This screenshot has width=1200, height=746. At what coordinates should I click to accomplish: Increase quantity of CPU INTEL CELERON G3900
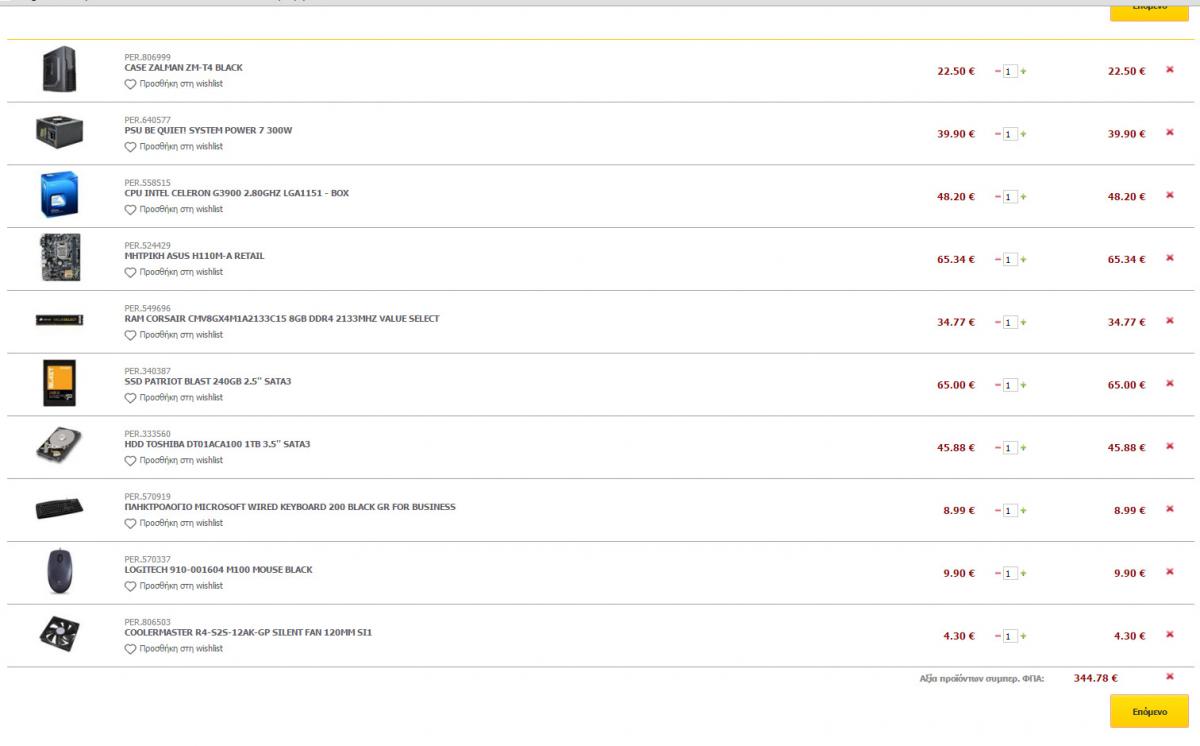tap(1024, 197)
